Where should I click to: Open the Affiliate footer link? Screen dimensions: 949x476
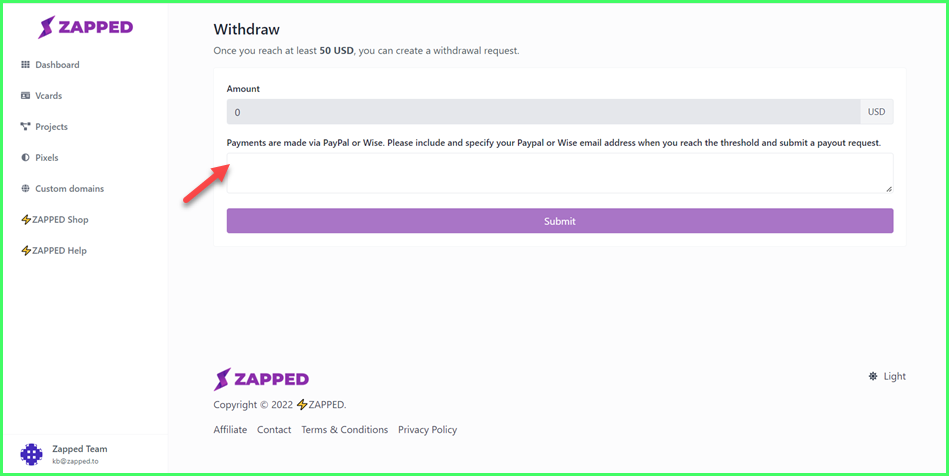point(230,429)
